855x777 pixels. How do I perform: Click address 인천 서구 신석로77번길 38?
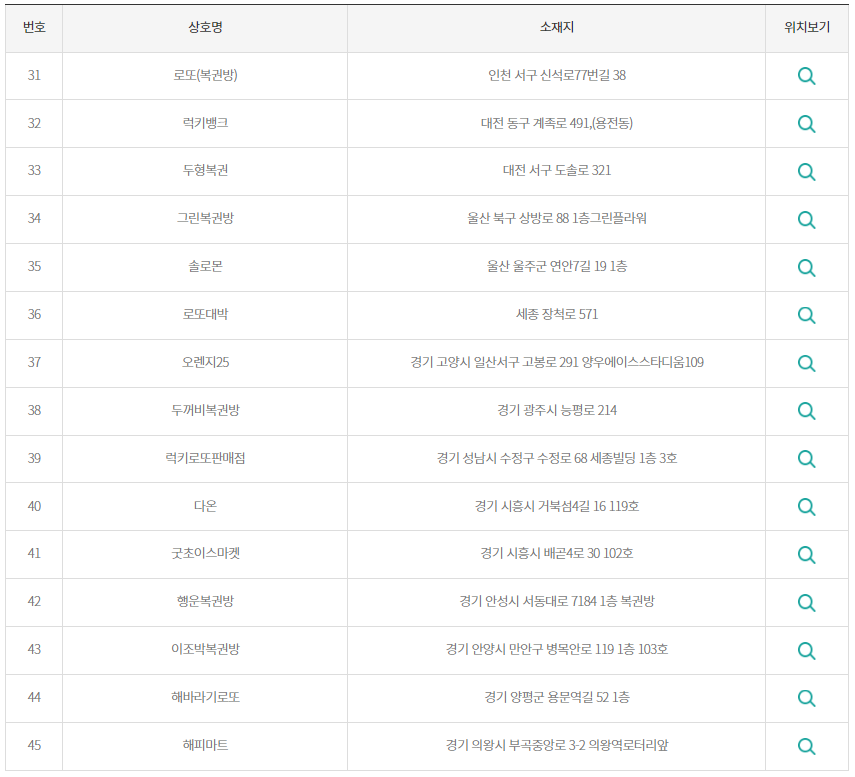pos(557,75)
